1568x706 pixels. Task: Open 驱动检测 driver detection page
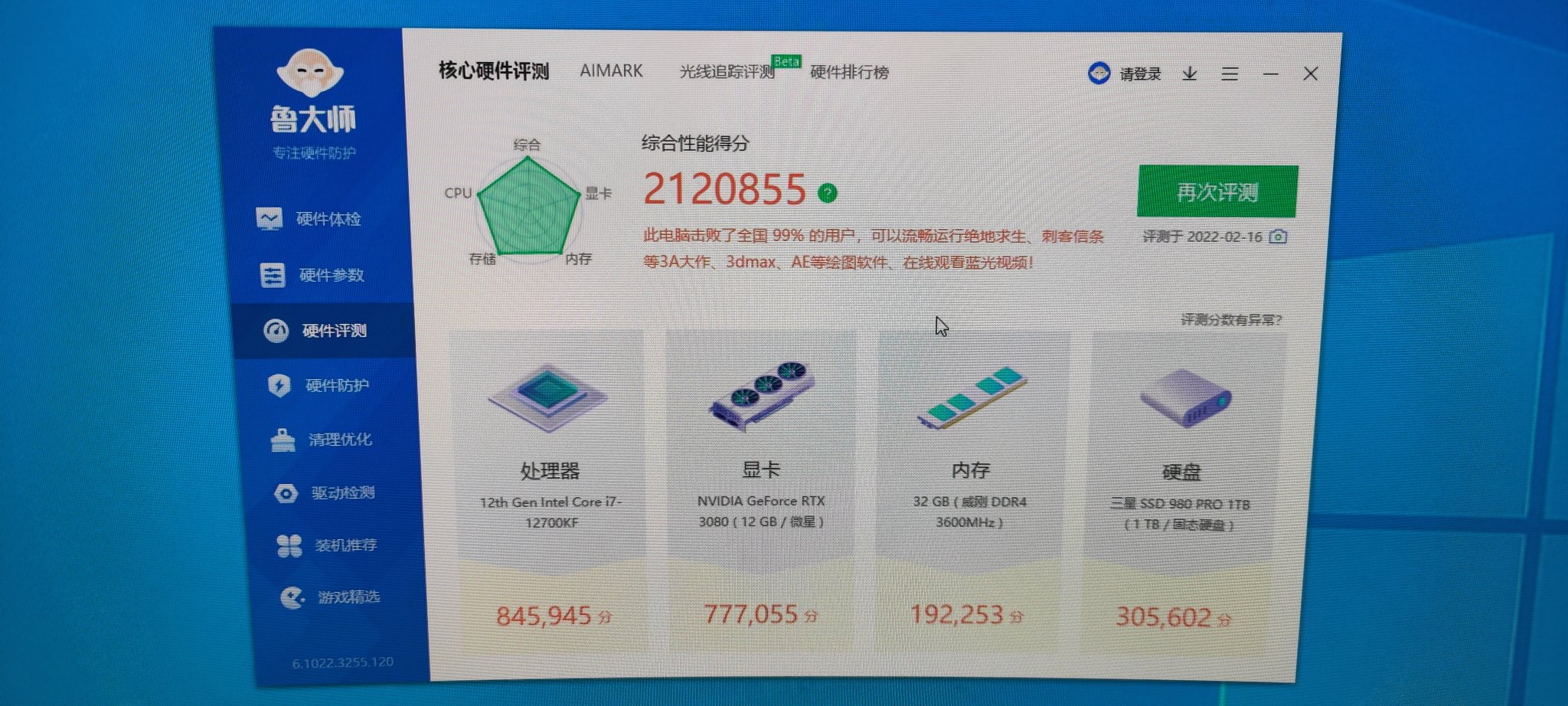[x=325, y=493]
